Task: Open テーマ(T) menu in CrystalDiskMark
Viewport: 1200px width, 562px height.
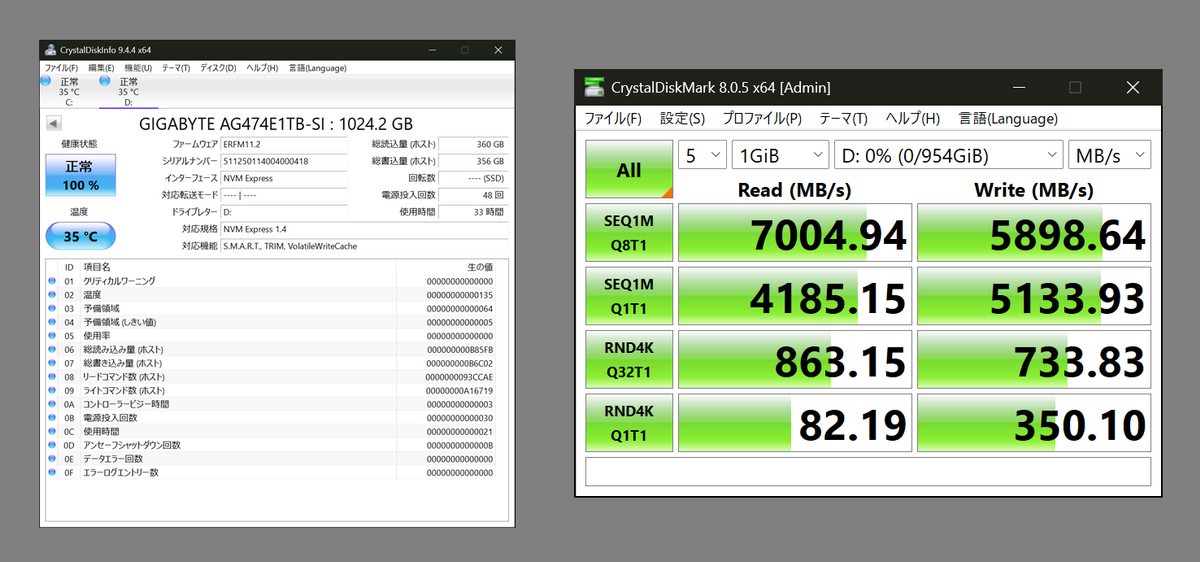Action: pos(843,118)
